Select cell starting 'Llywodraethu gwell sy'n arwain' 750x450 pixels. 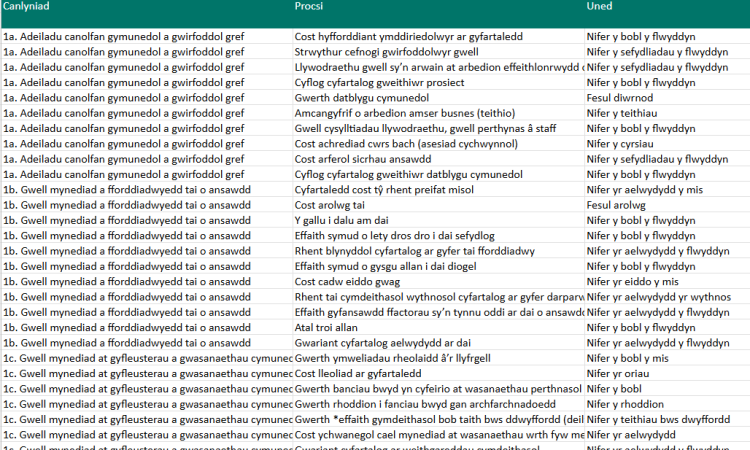[x=439, y=67]
